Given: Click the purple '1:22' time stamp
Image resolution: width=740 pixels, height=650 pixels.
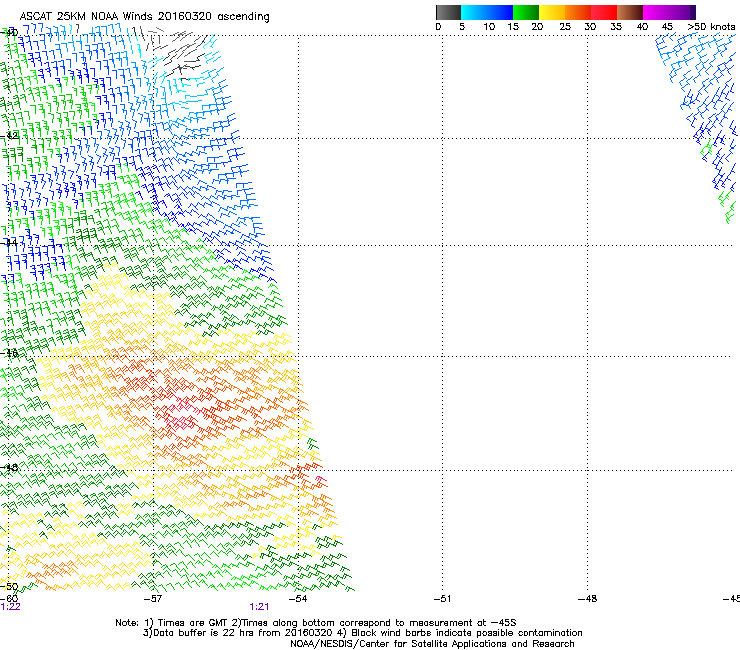Looking at the screenshot, I should point(10,607).
